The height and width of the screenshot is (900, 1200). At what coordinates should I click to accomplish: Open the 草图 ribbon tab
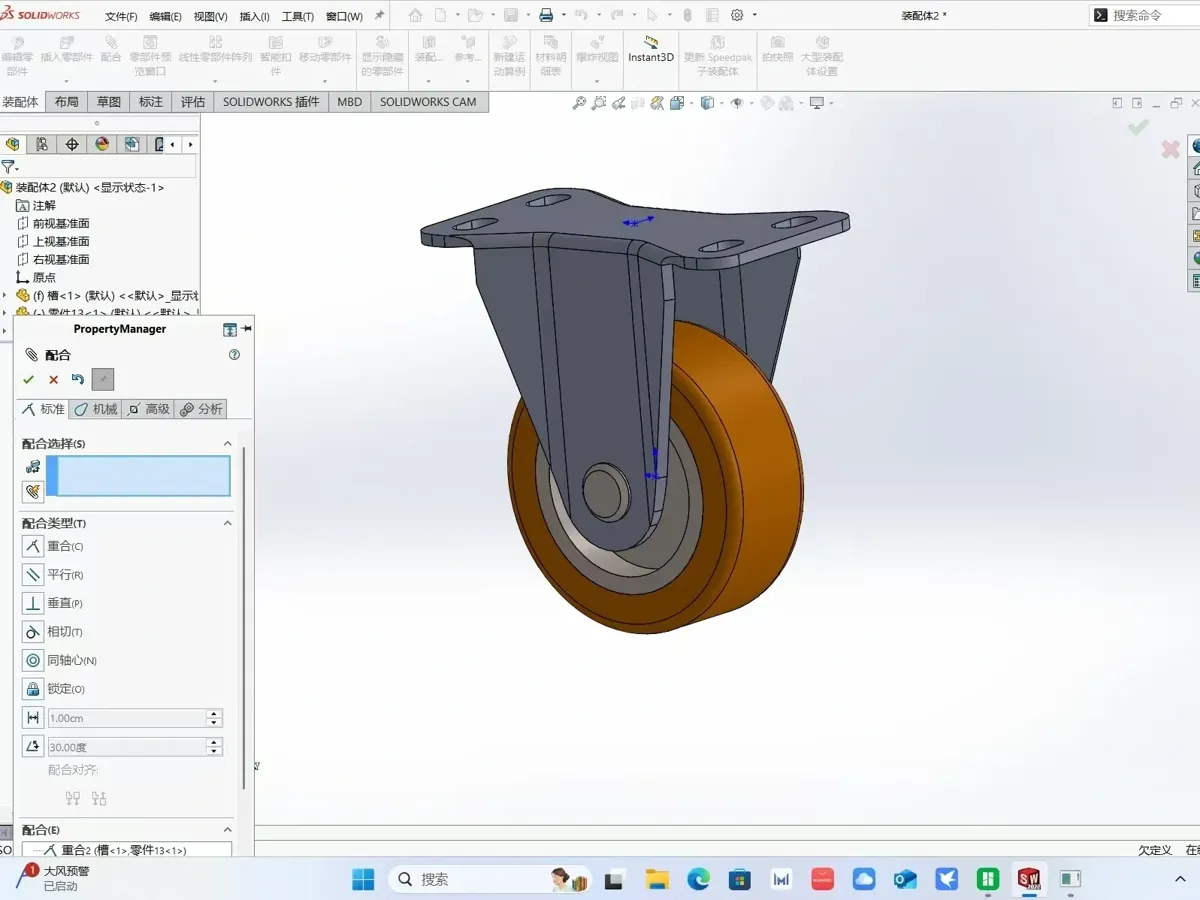(108, 102)
